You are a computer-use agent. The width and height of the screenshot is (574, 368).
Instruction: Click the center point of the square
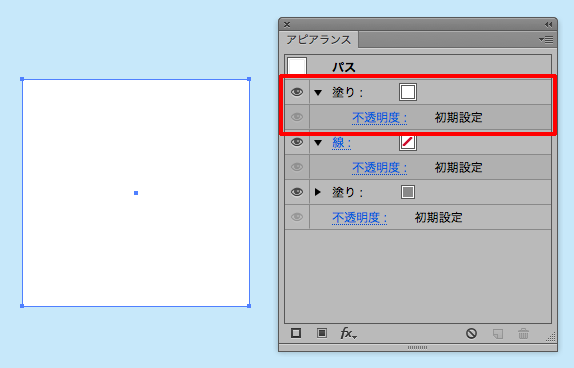[x=136, y=193]
